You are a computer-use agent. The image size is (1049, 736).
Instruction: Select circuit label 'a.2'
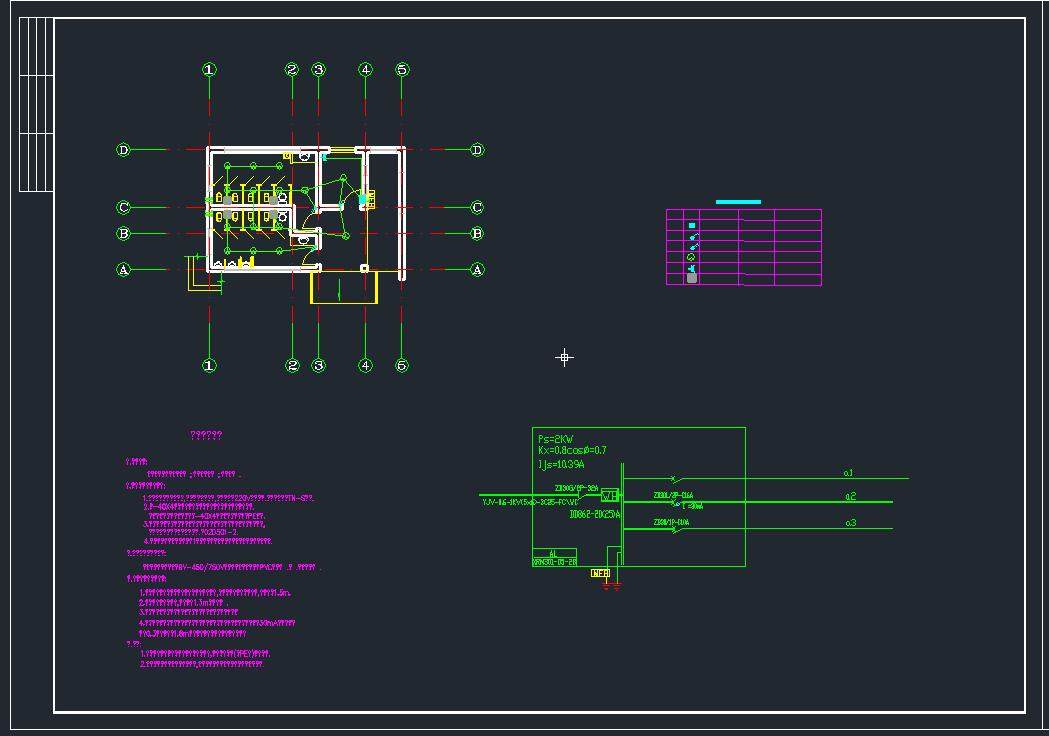click(850, 496)
